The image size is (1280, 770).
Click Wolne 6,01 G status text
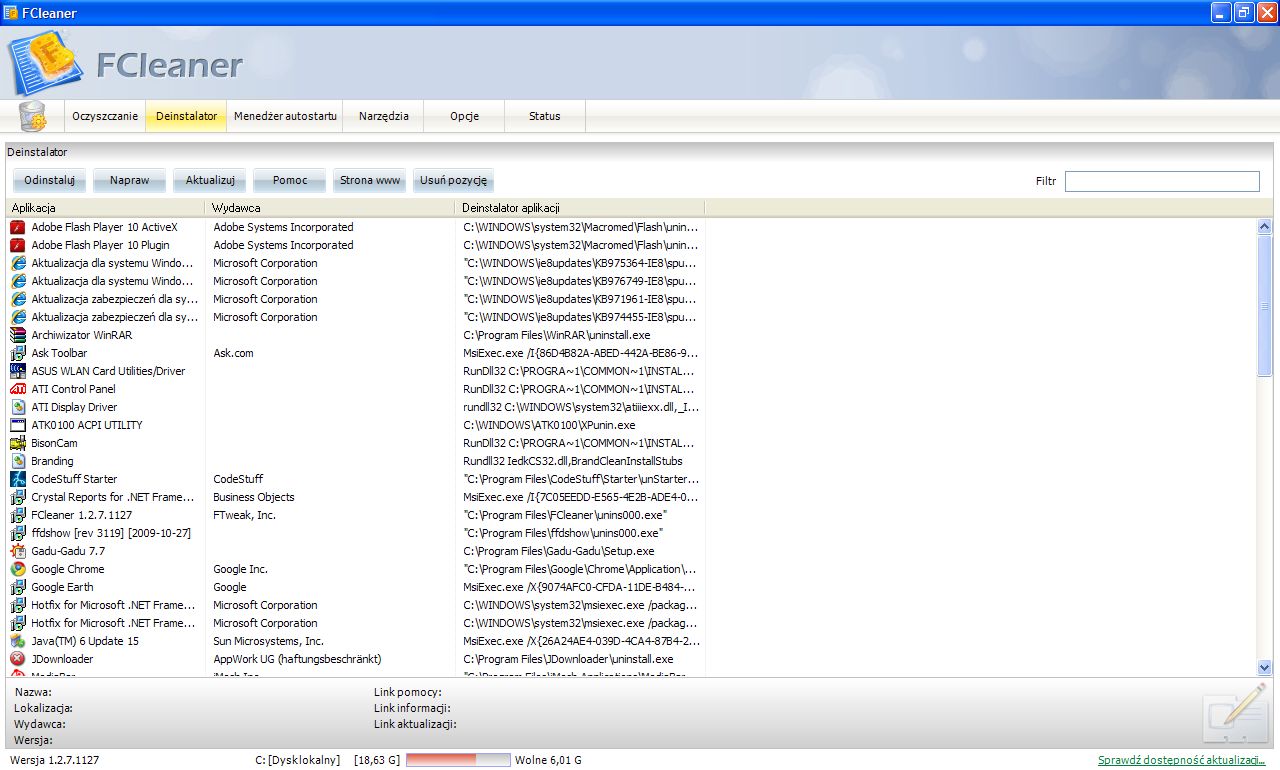[x=548, y=760]
